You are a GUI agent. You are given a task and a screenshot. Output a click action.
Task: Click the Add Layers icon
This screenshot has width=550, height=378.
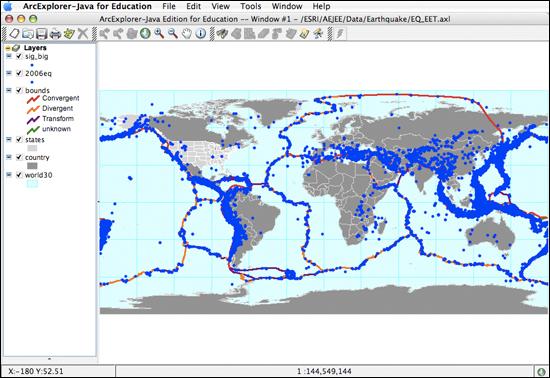(69, 34)
